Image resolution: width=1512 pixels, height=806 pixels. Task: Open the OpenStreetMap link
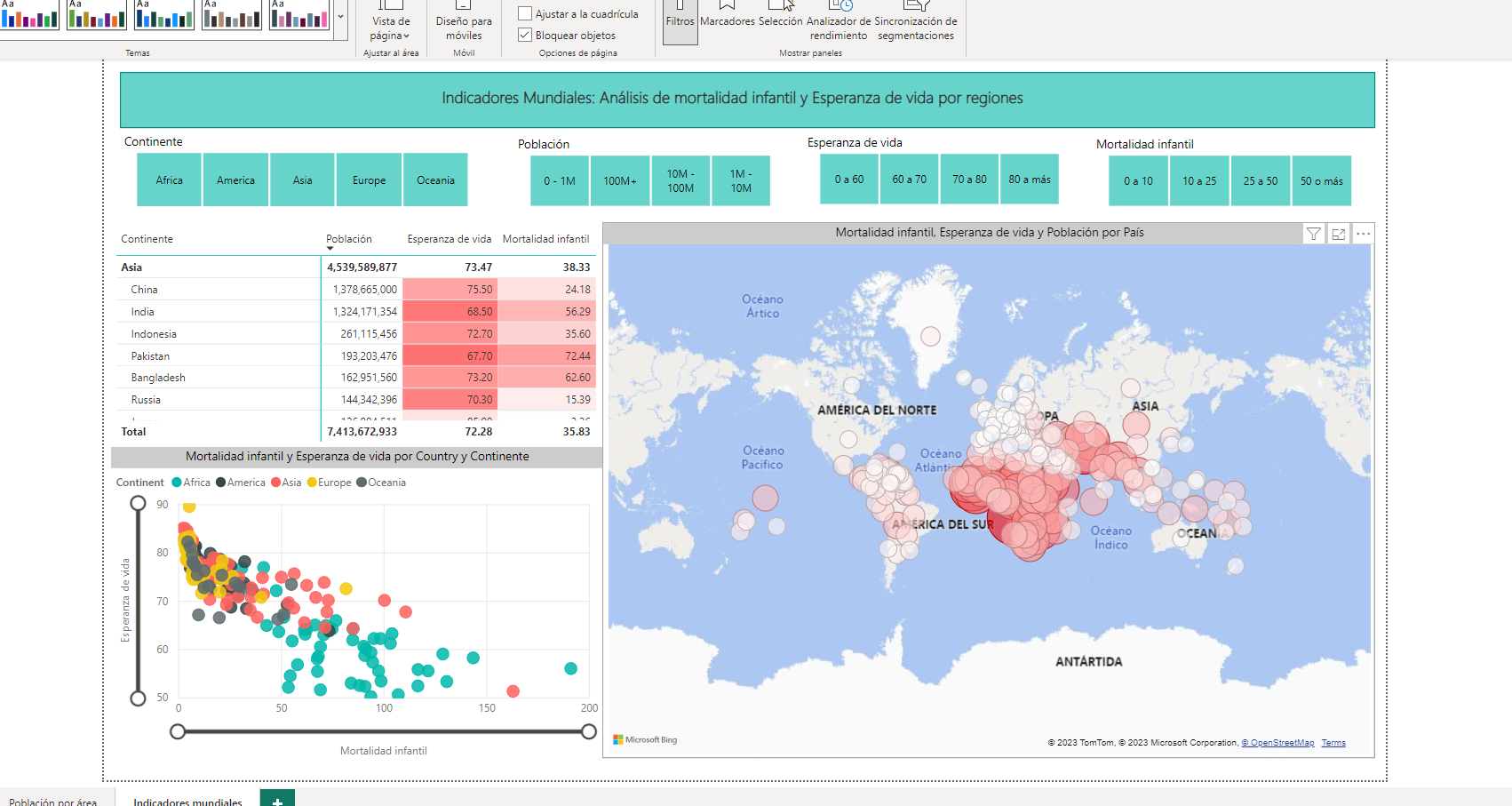(1277, 743)
